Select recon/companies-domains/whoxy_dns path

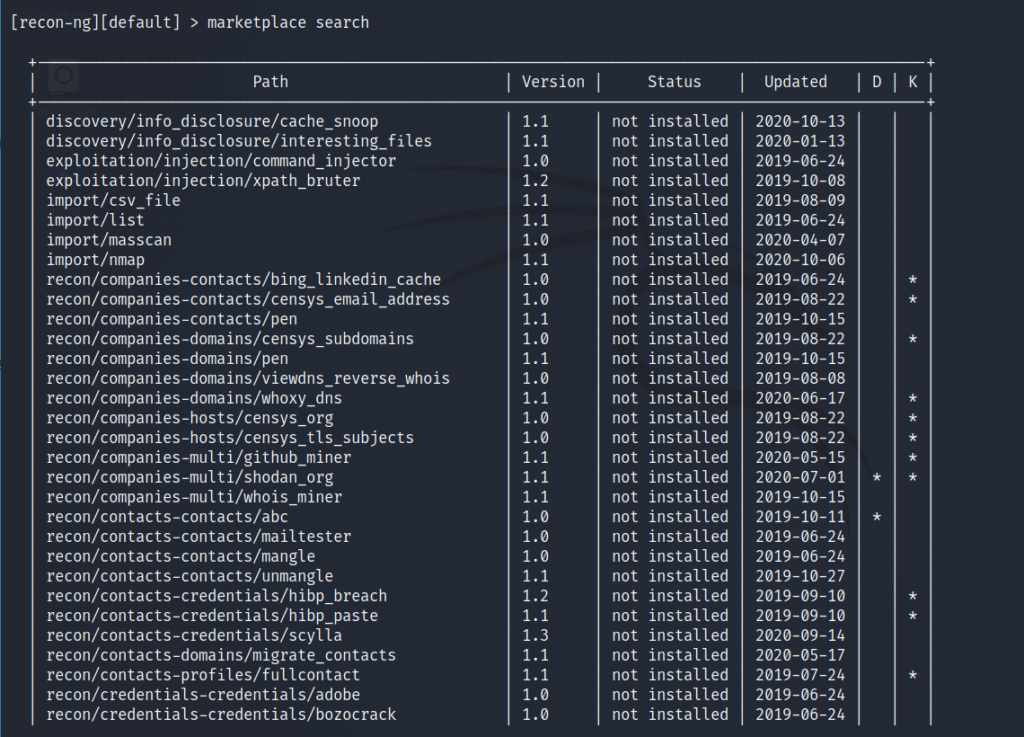tap(194, 398)
